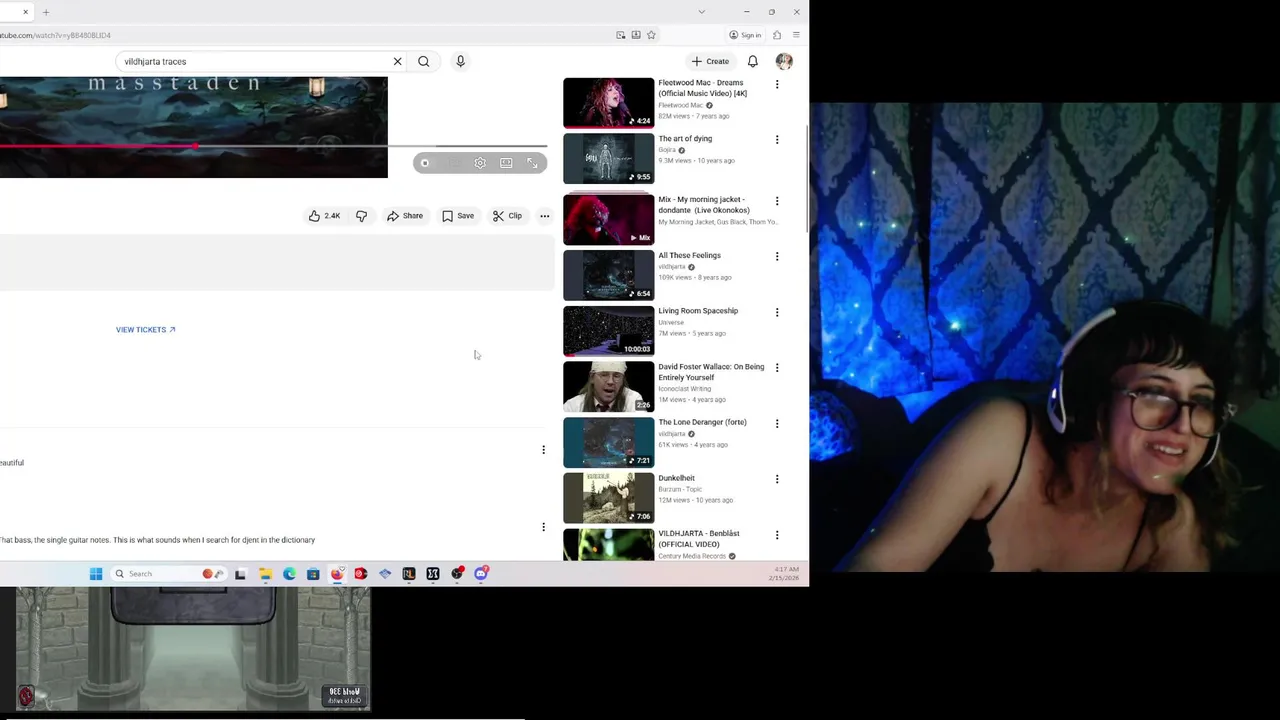Click the save page icon in the address bar

click(x=636, y=35)
